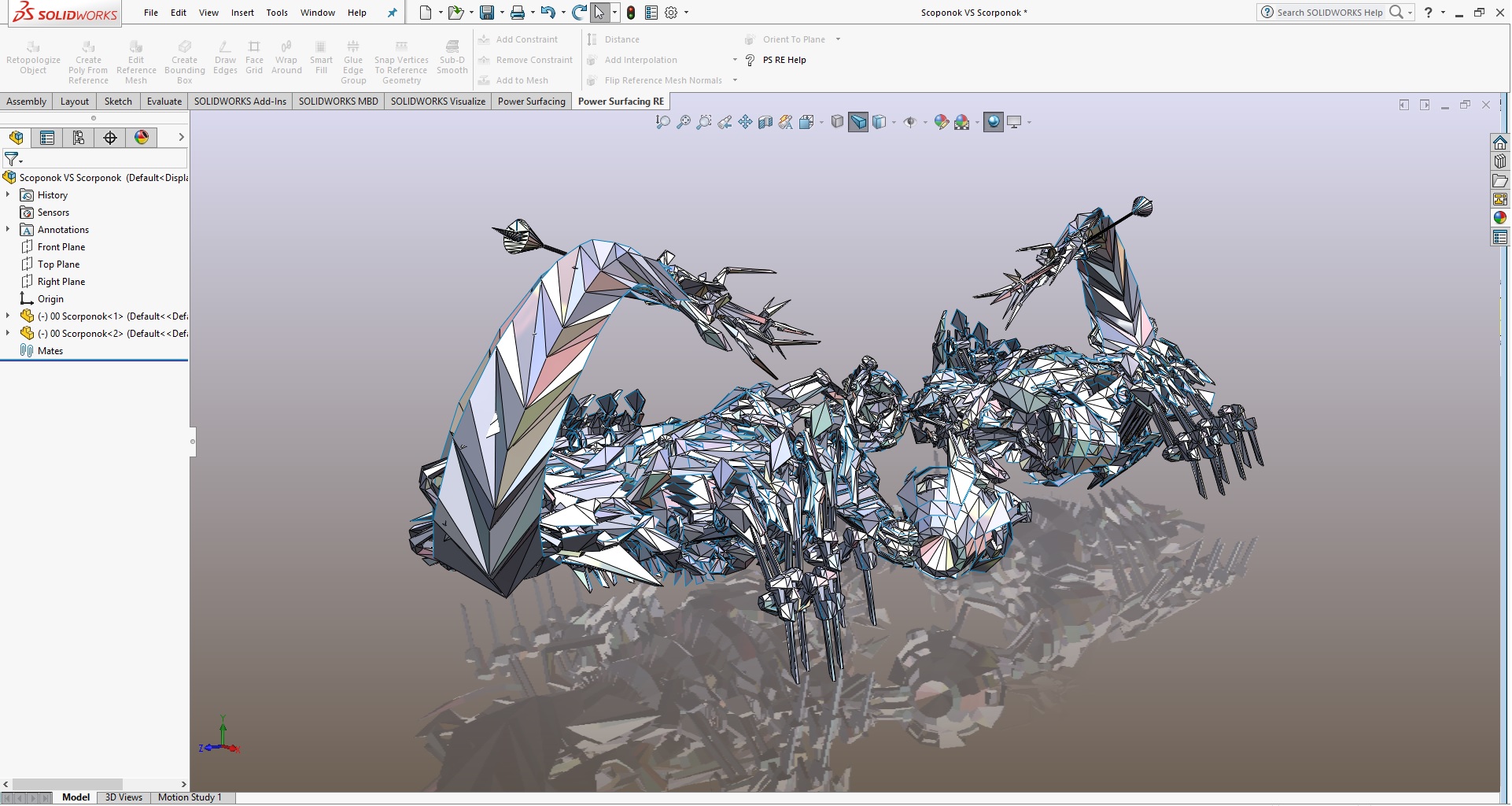The width and height of the screenshot is (1512, 806).
Task: Toggle the menu bar pin icon
Action: tap(393, 13)
